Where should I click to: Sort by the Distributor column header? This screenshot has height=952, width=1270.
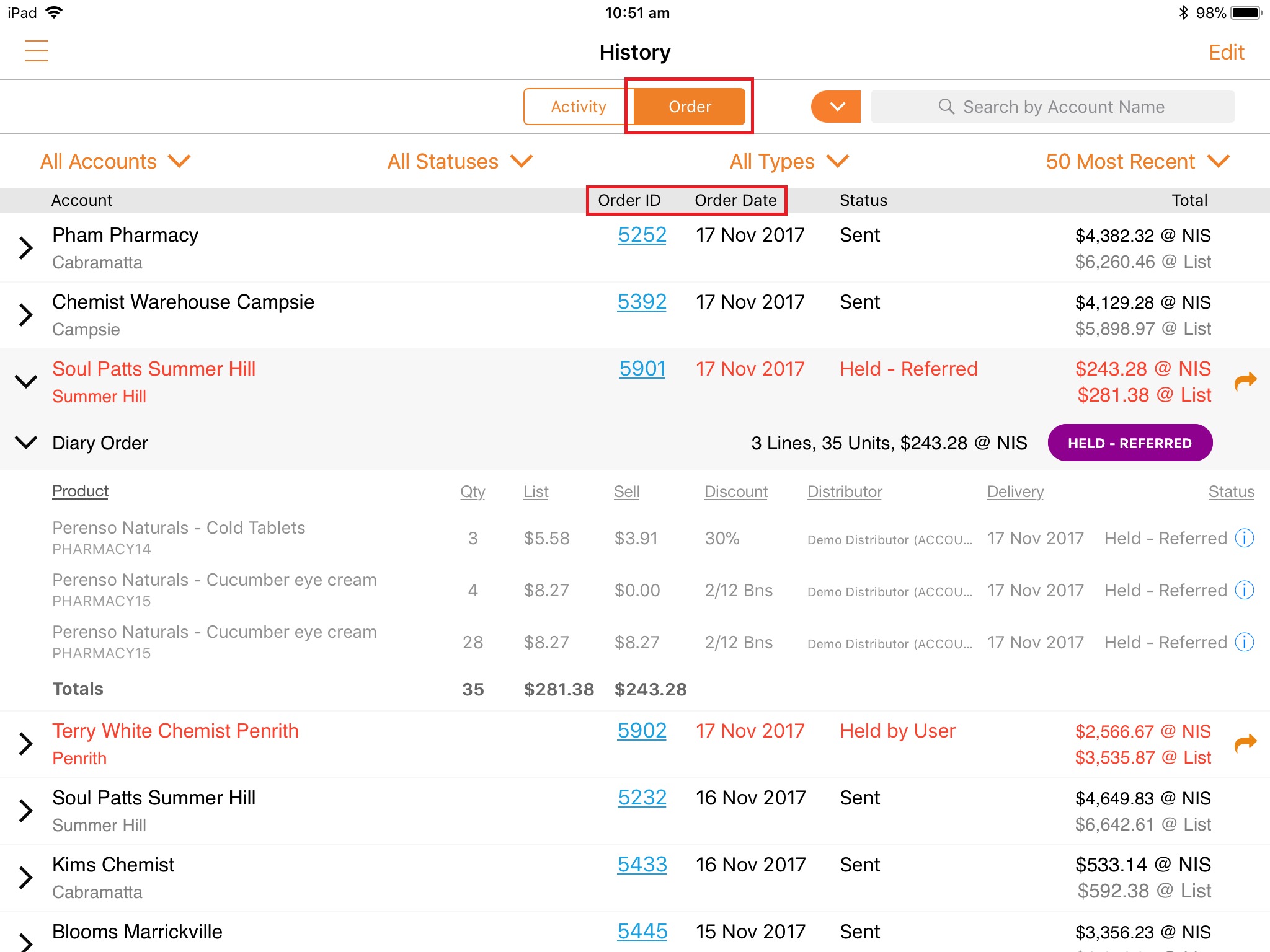tap(845, 491)
